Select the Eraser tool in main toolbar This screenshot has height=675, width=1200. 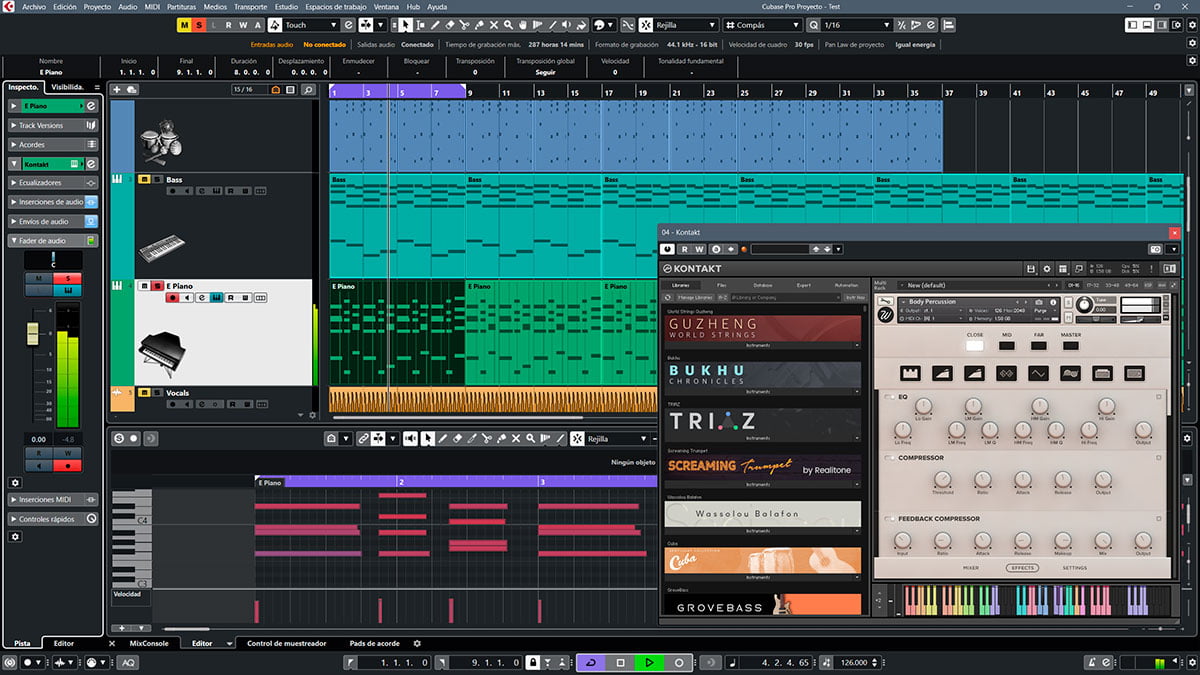tap(449, 24)
